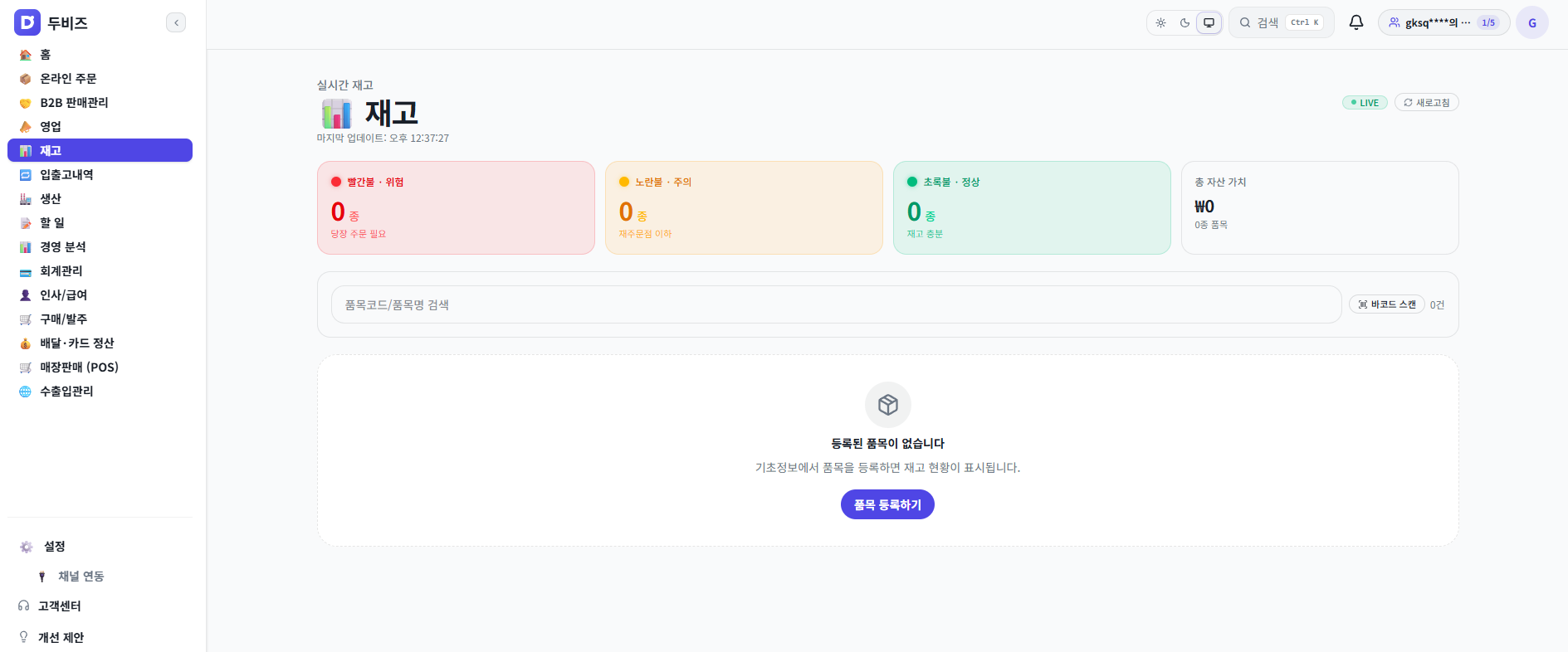This screenshot has width=1568, height=652.
Task: Click the 인사/급여 person icon
Action: (26, 295)
